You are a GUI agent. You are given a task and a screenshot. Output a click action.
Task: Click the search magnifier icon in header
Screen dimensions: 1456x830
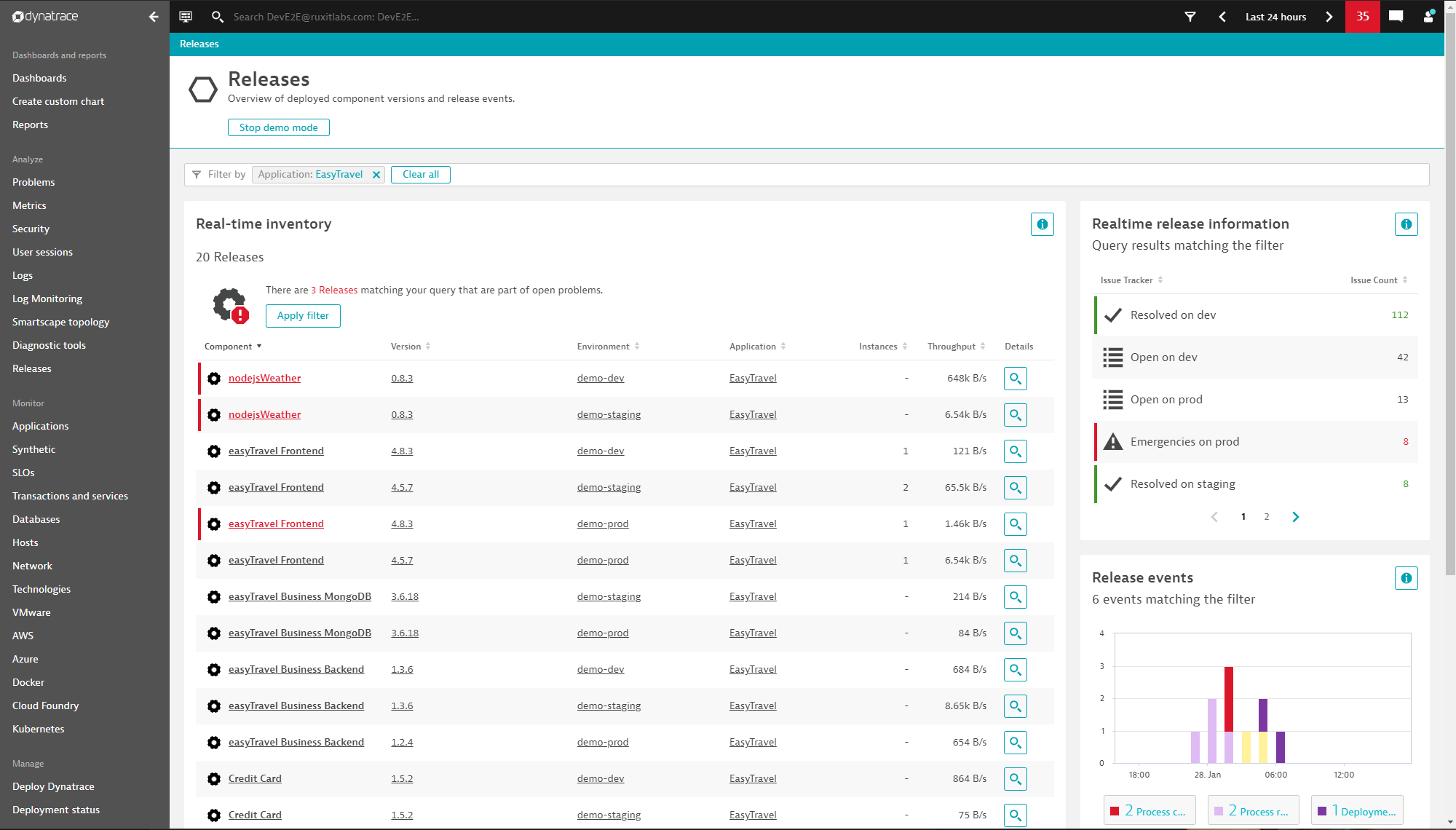tap(217, 16)
